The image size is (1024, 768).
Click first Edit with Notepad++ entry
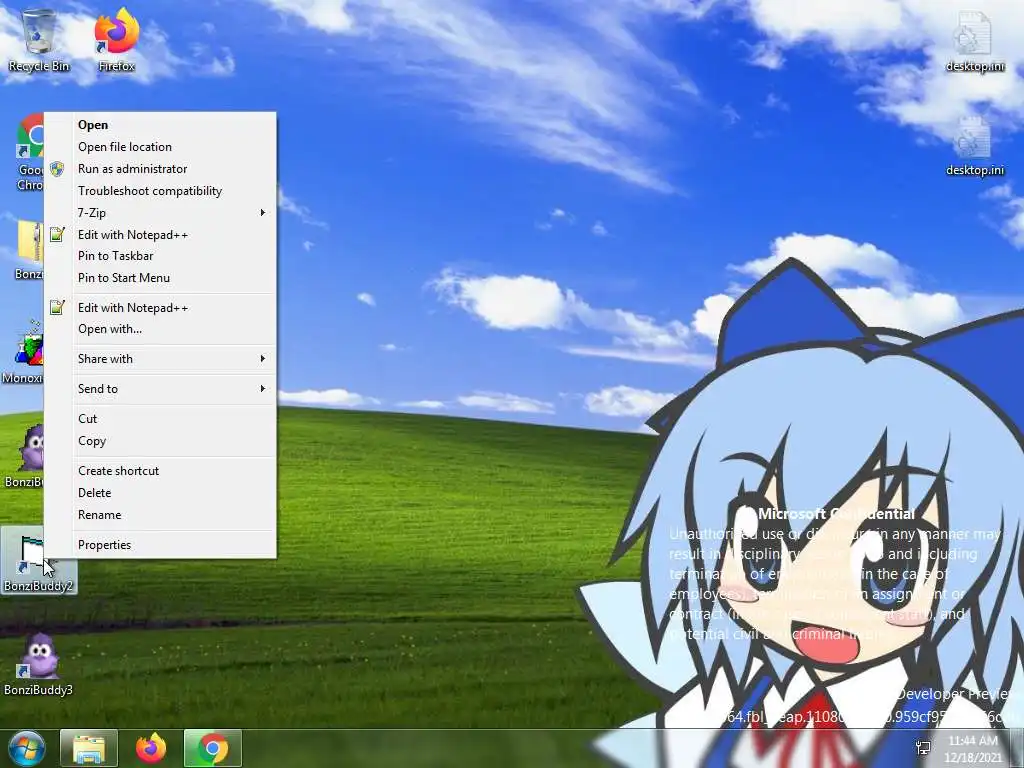click(160, 234)
